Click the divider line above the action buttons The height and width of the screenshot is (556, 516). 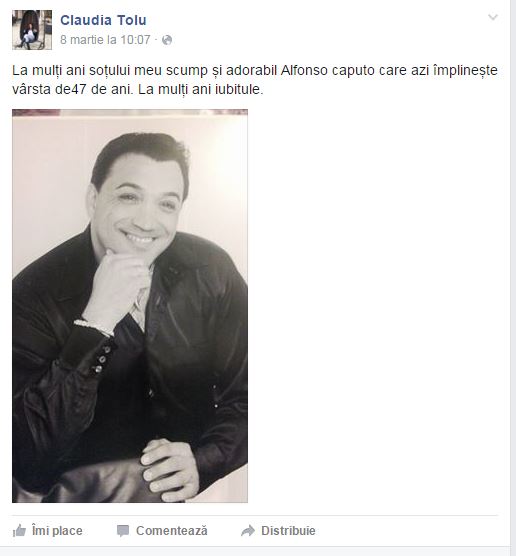(x=255, y=515)
